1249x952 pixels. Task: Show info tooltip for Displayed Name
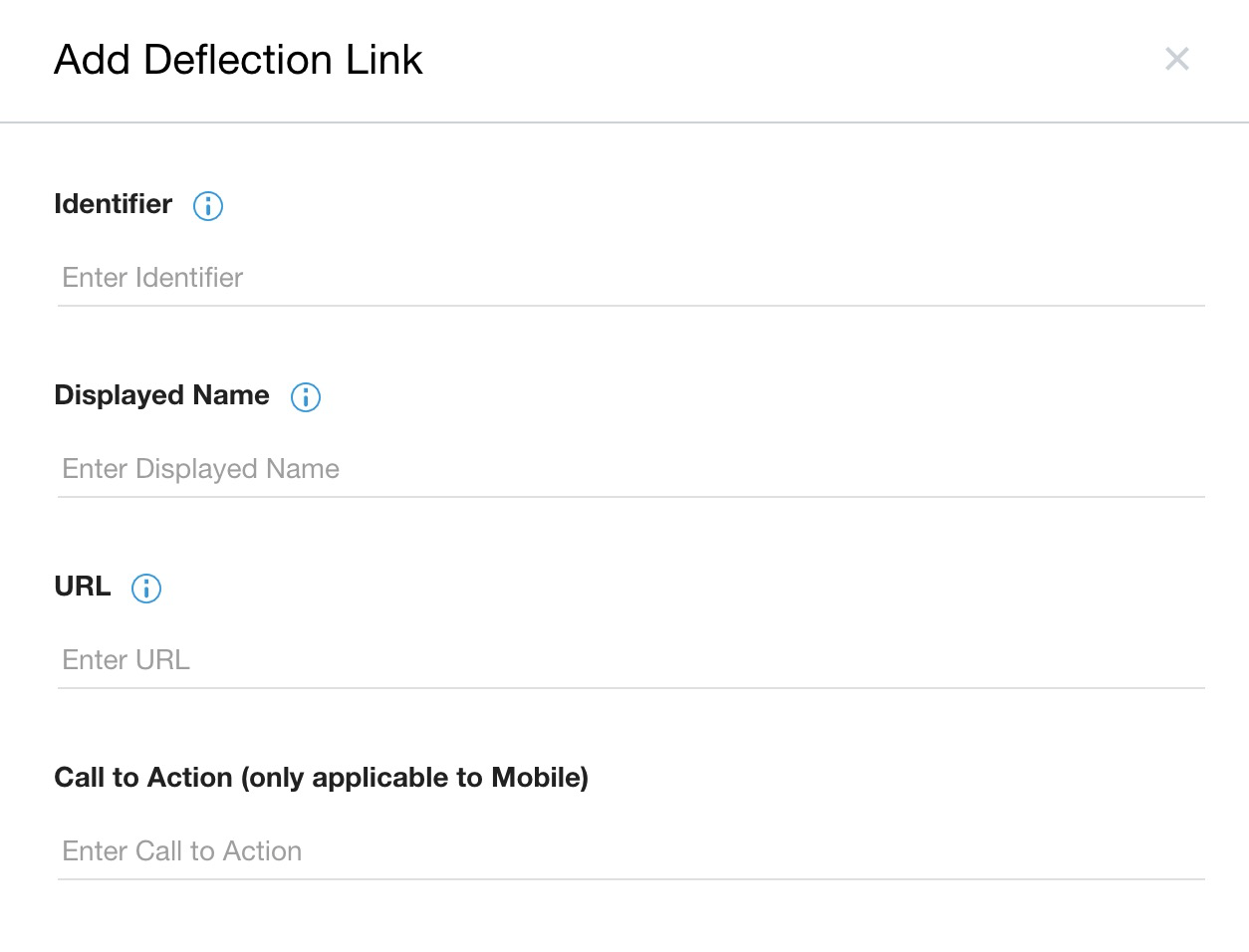point(306,397)
